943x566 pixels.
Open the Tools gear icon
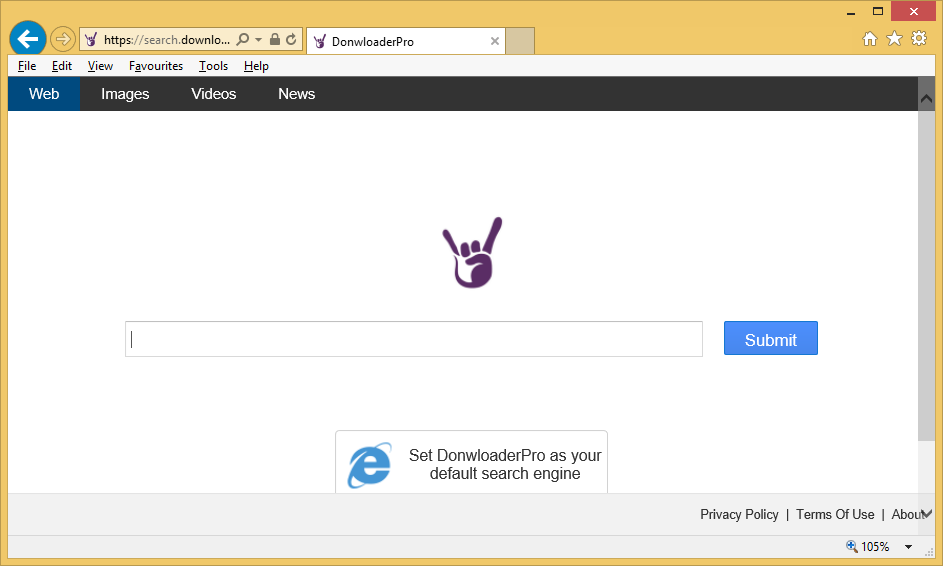pyautogui.click(x=918, y=39)
